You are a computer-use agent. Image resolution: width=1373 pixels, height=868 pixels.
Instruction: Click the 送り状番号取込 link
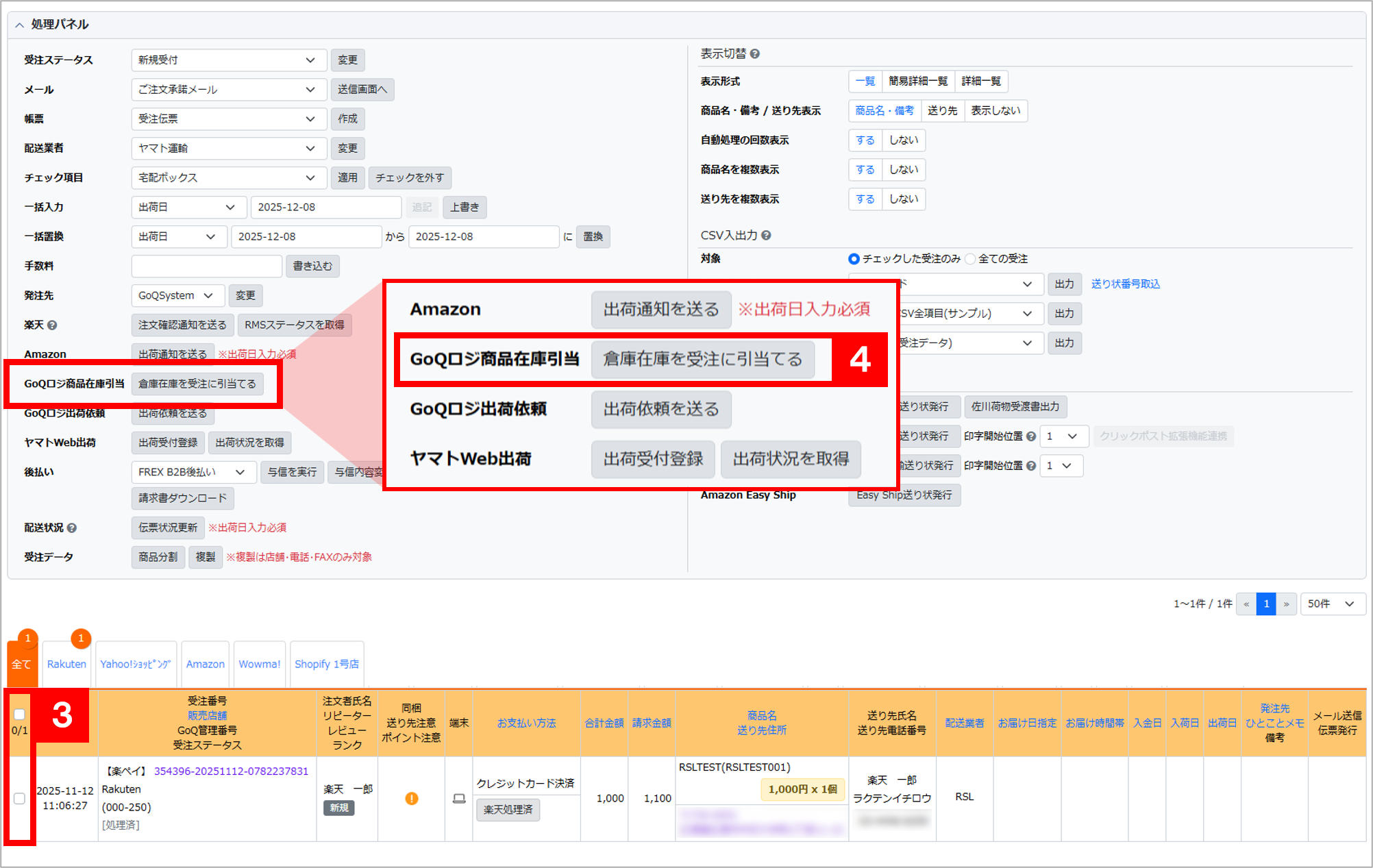1125,284
